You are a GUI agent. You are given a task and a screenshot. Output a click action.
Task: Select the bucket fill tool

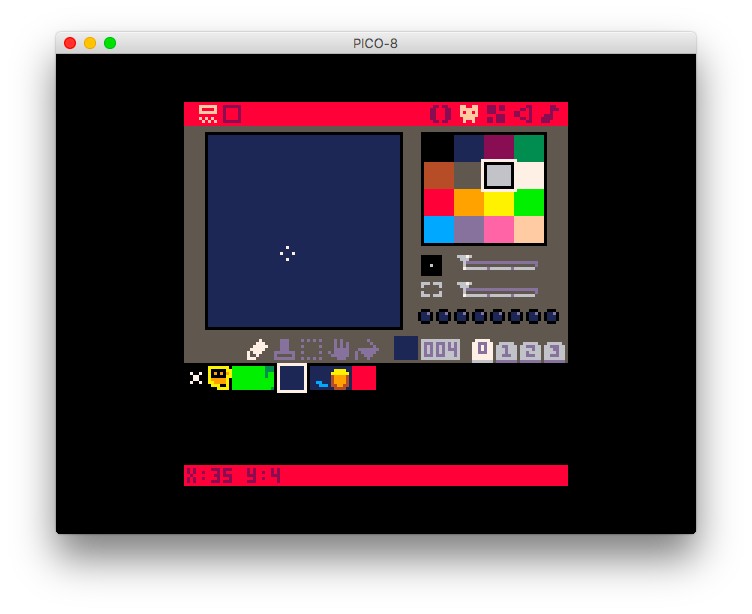click(367, 350)
